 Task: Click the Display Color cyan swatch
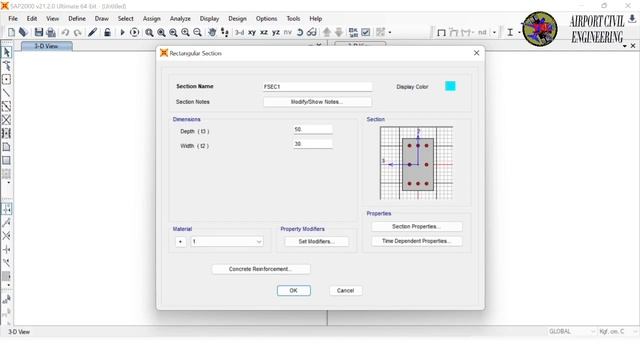point(450,86)
